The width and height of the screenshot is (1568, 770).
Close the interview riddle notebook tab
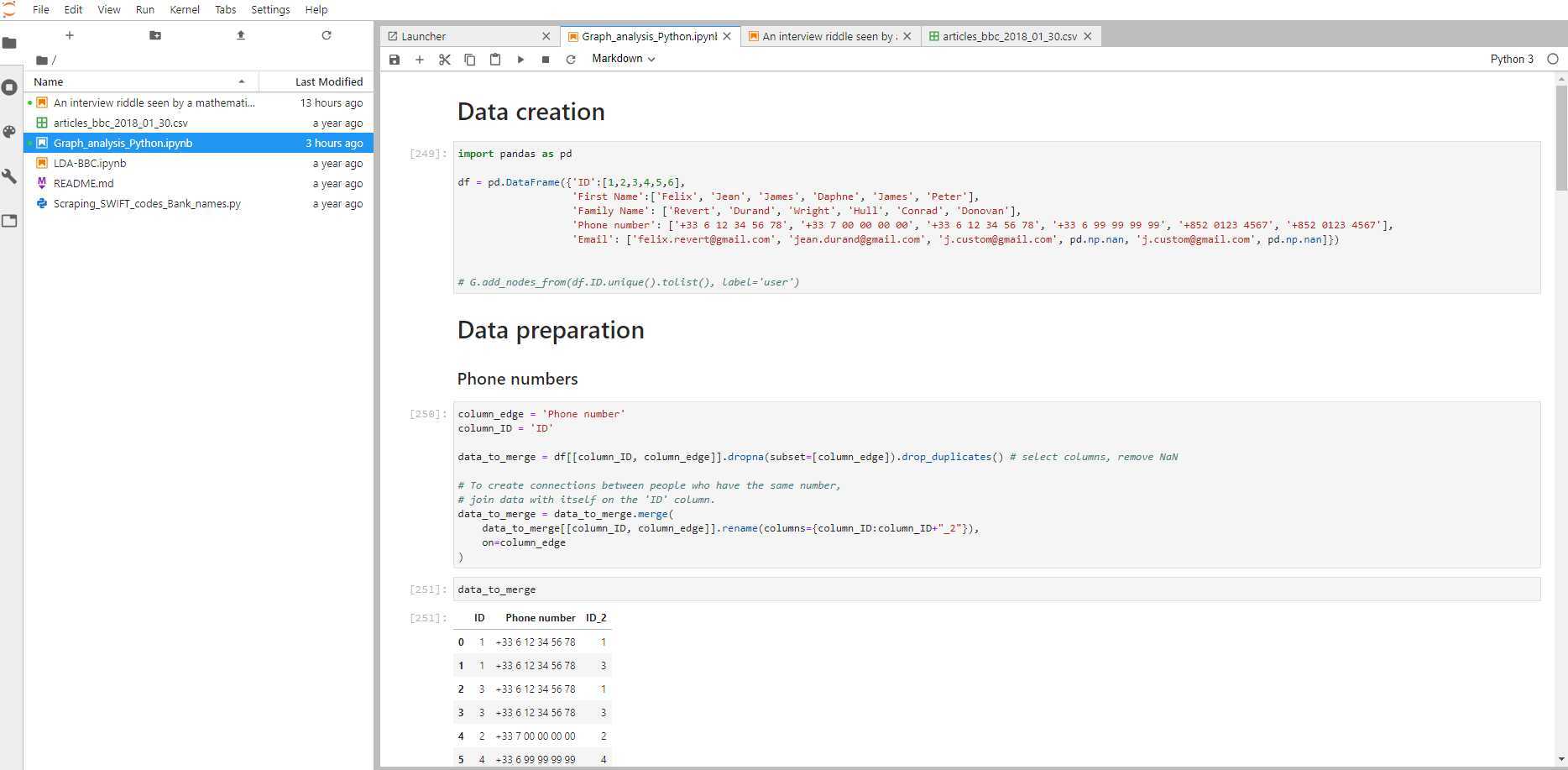[x=907, y=36]
